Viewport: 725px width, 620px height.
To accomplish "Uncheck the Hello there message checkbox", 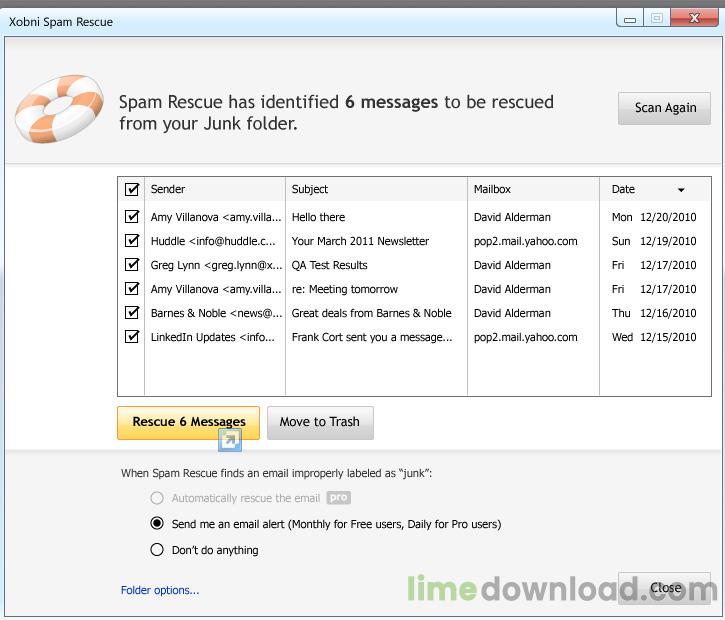I will pos(132,216).
